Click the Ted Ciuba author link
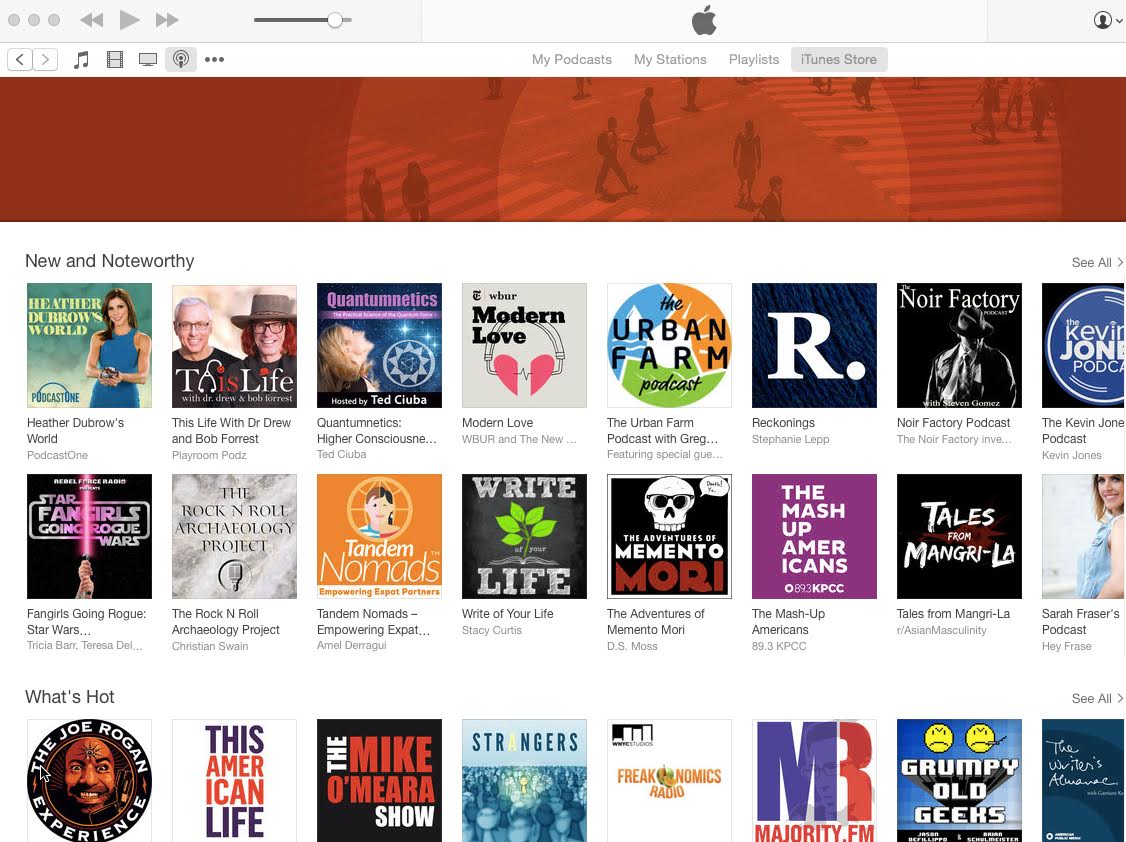The image size is (1126, 842). click(342, 454)
